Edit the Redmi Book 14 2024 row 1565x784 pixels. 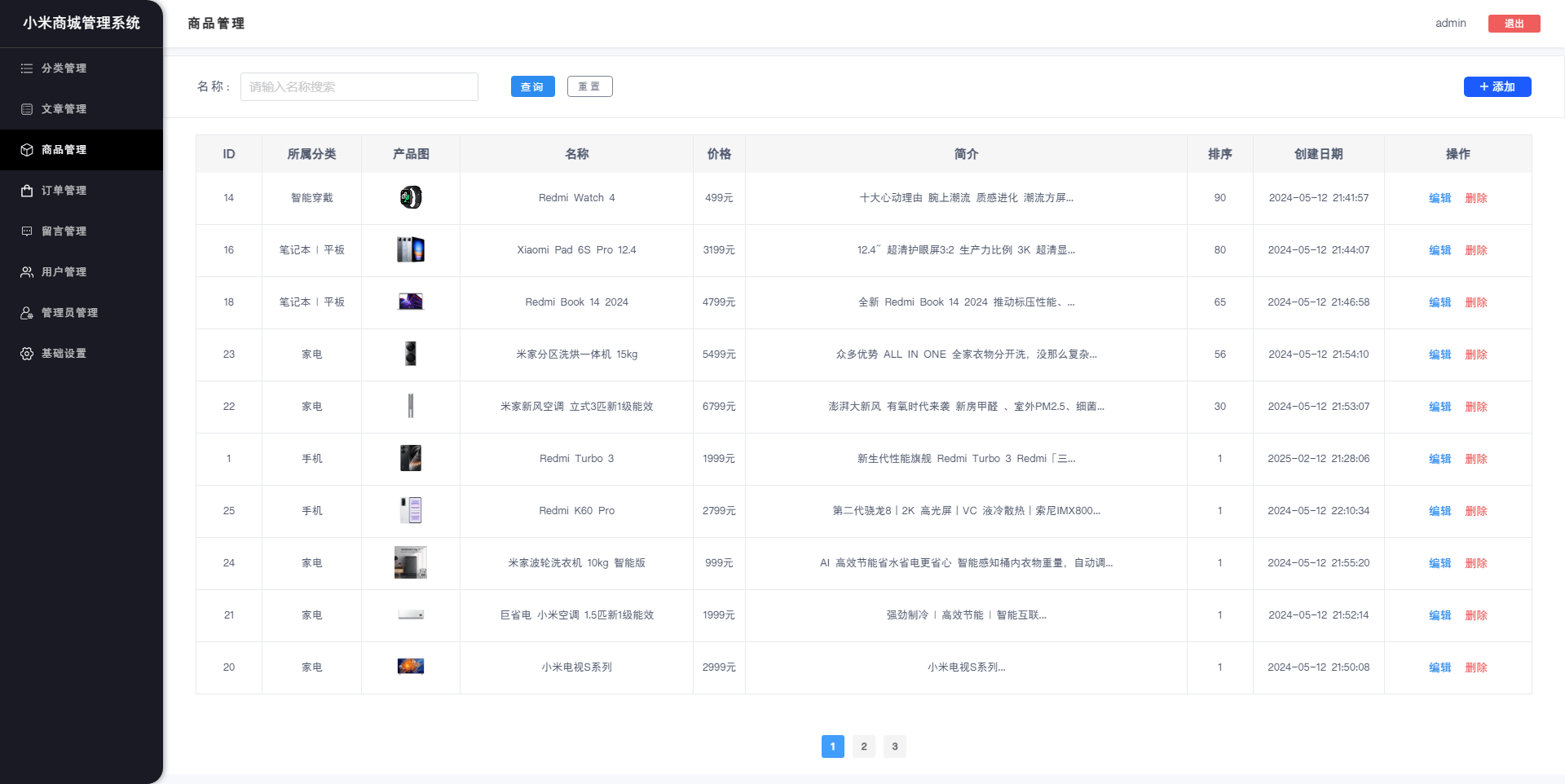[1440, 302]
